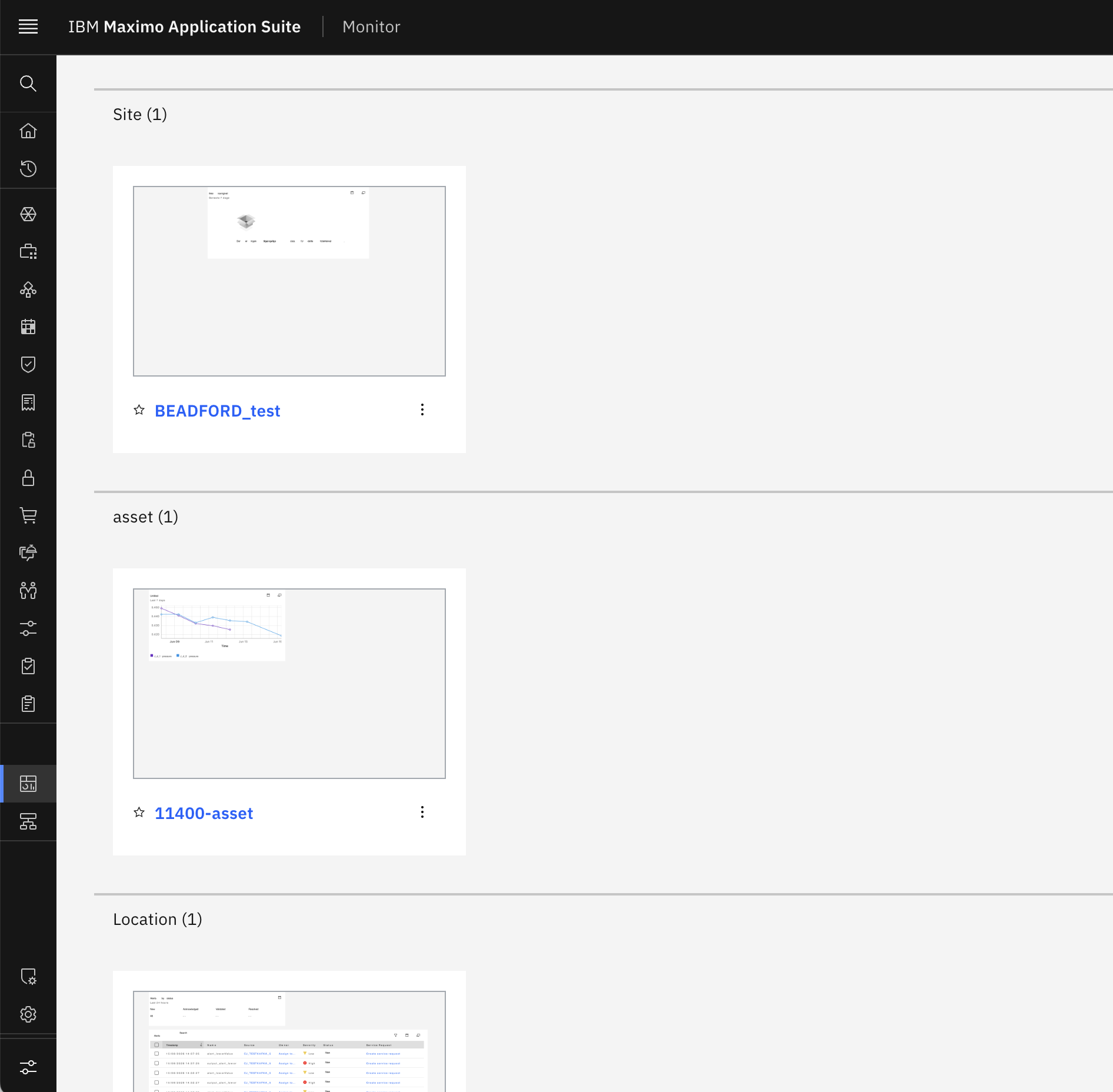1113x1092 pixels.
Task: Click the highlighted dashboard icon in sidebar
Action: click(x=28, y=784)
